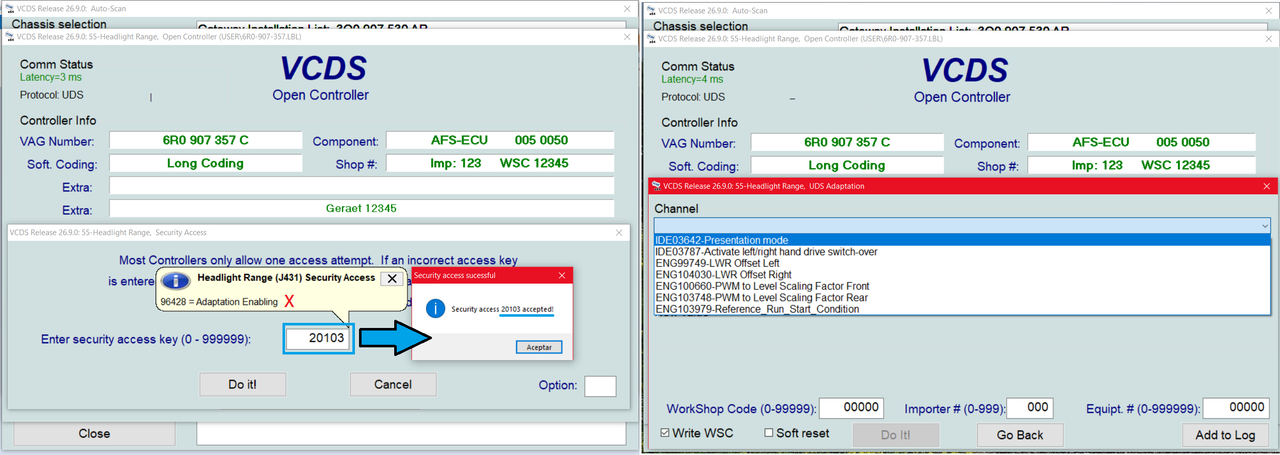Viewport: 1280px width, 455px height.
Task: Click VAG Number field in Latency=4 ms window
Action: [x=847, y=142]
